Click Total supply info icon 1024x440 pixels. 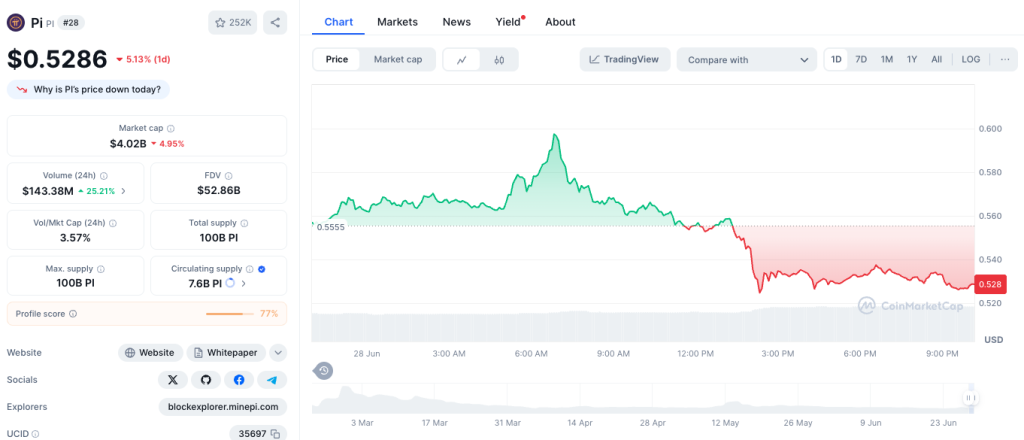(244, 223)
